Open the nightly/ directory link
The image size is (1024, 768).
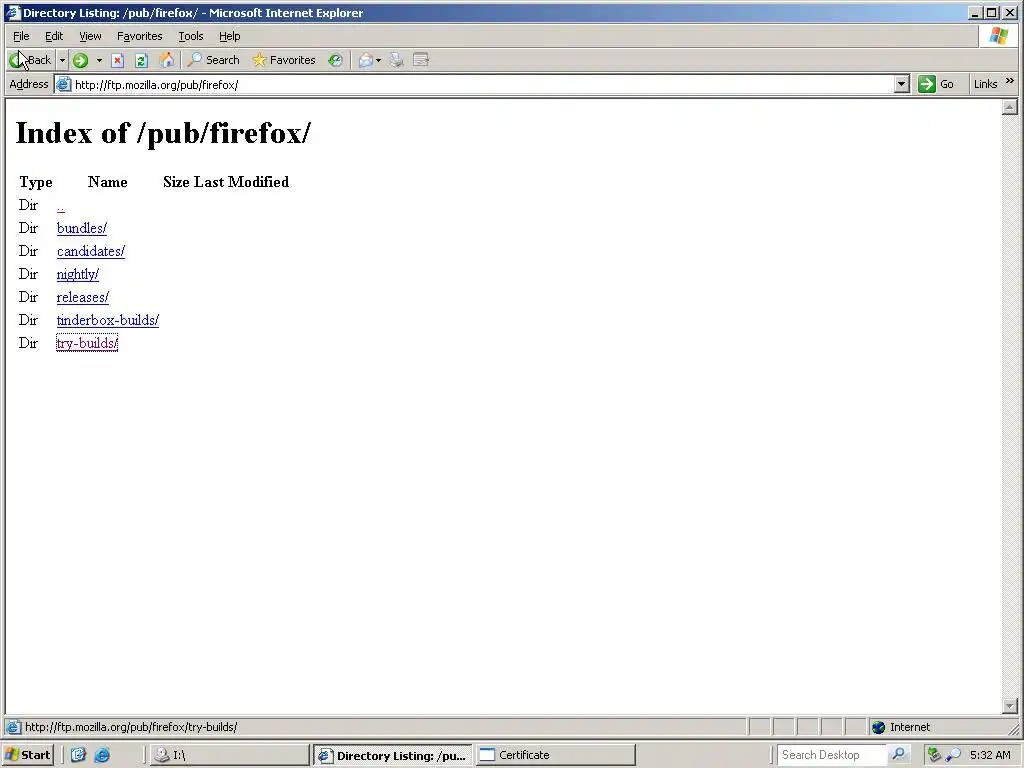pyautogui.click(x=78, y=274)
